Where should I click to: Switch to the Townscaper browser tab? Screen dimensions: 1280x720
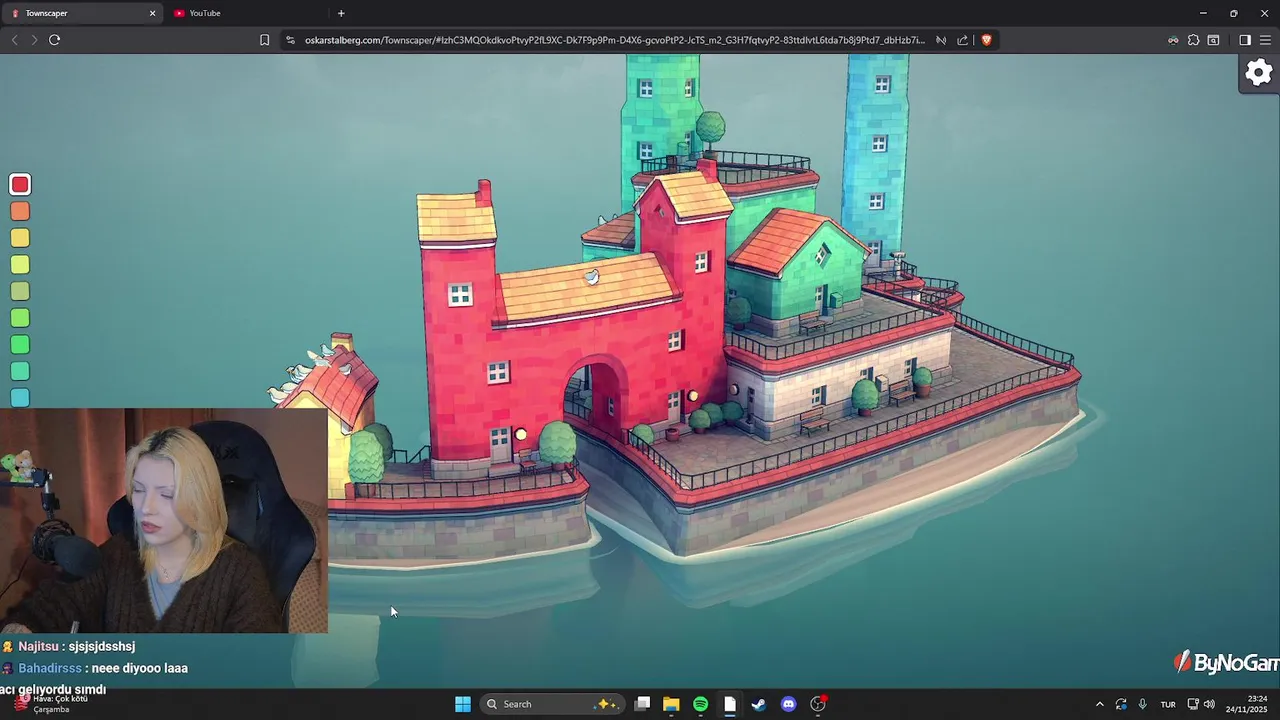click(80, 13)
